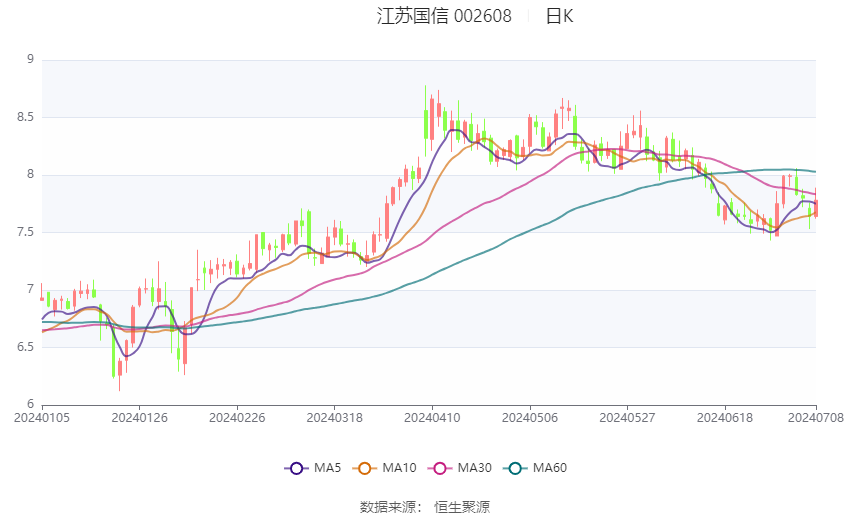Toggle the MA60 legend series
Screen dimensions: 850x517
coord(535,468)
